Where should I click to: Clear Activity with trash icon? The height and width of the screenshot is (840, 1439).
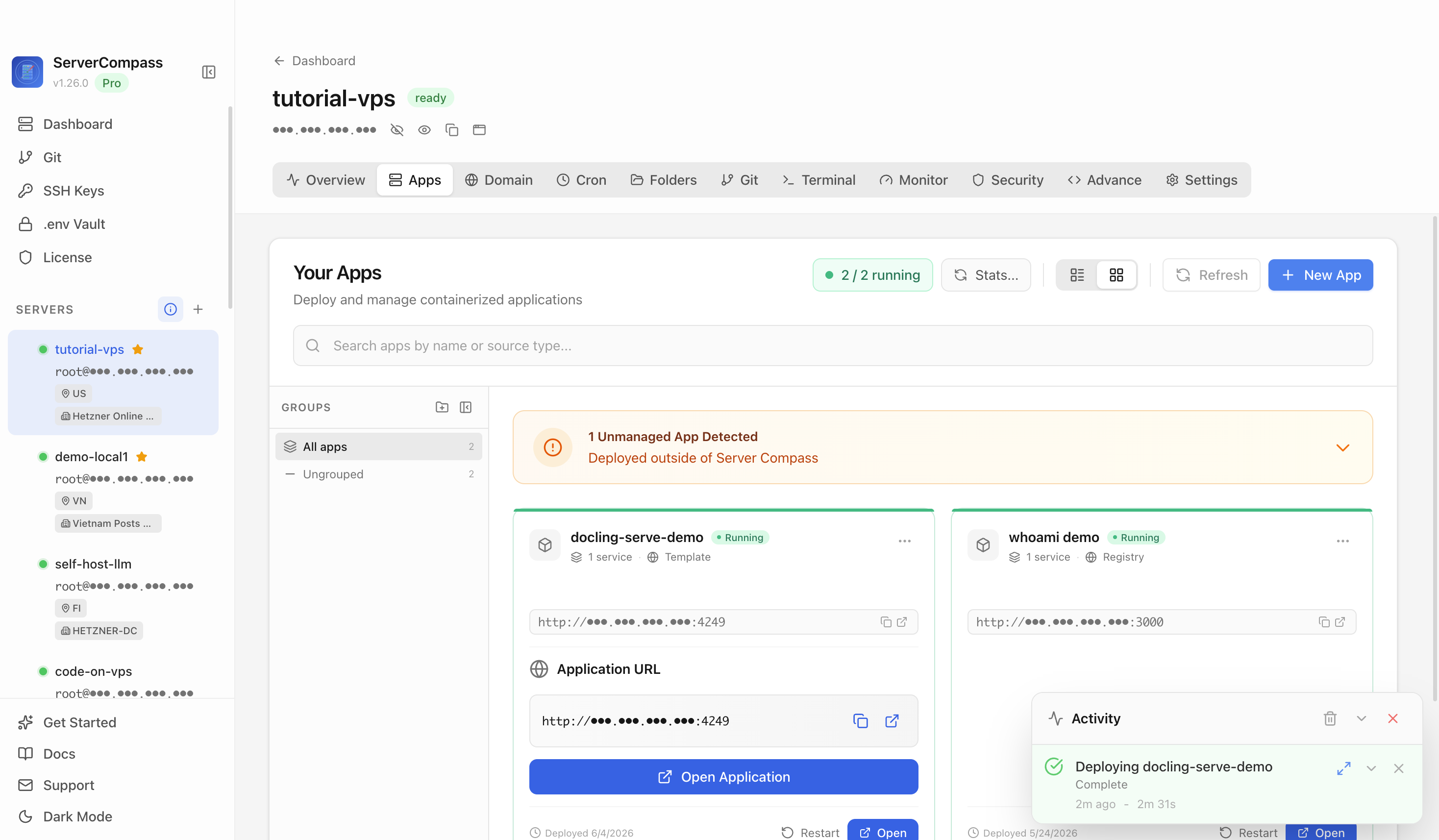point(1331,718)
